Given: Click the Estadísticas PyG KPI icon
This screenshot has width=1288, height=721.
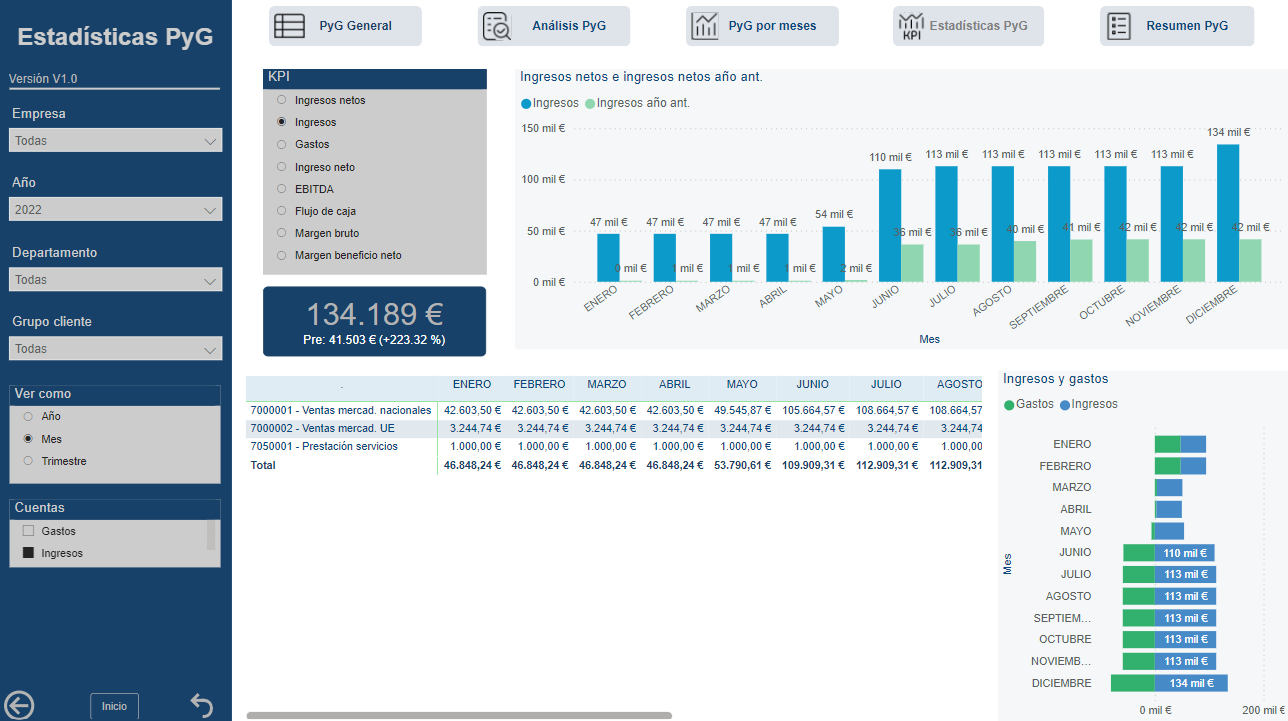Looking at the screenshot, I should 912,26.
